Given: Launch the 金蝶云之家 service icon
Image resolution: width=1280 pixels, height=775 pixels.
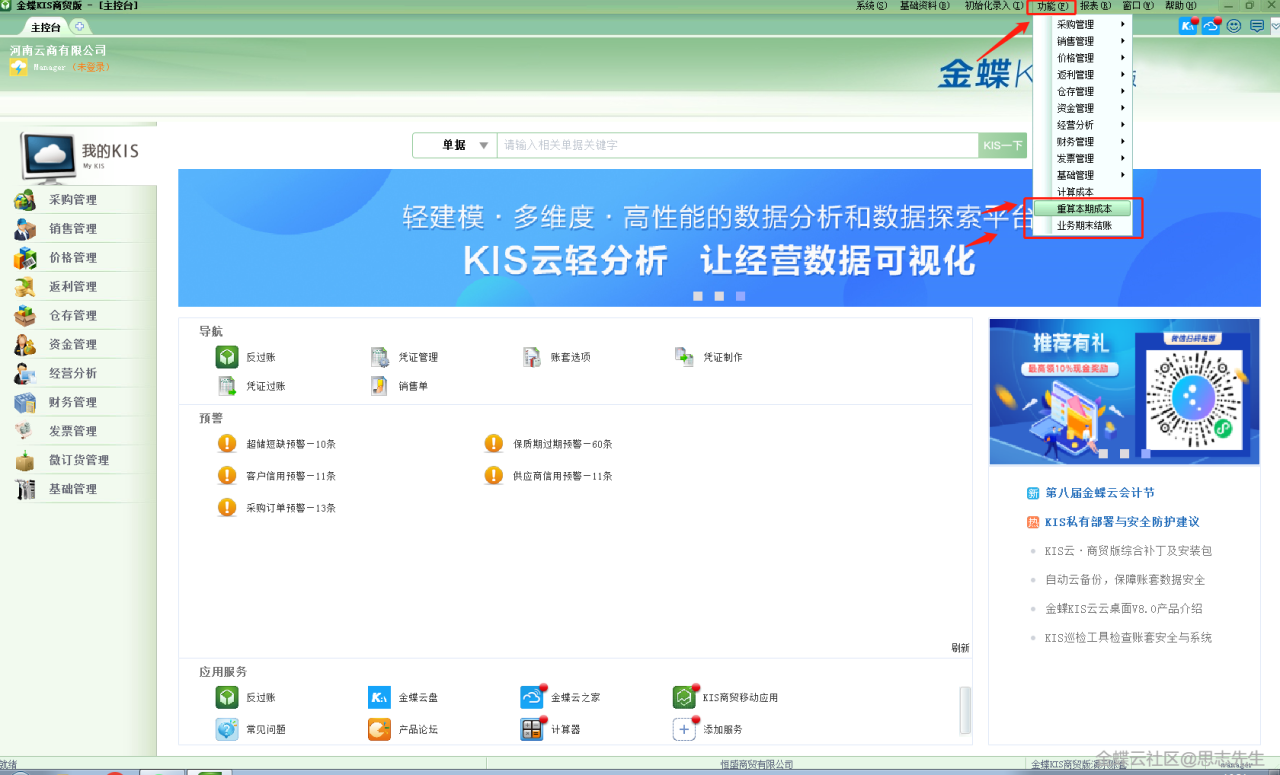Looking at the screenshot, I should point(532,698).
